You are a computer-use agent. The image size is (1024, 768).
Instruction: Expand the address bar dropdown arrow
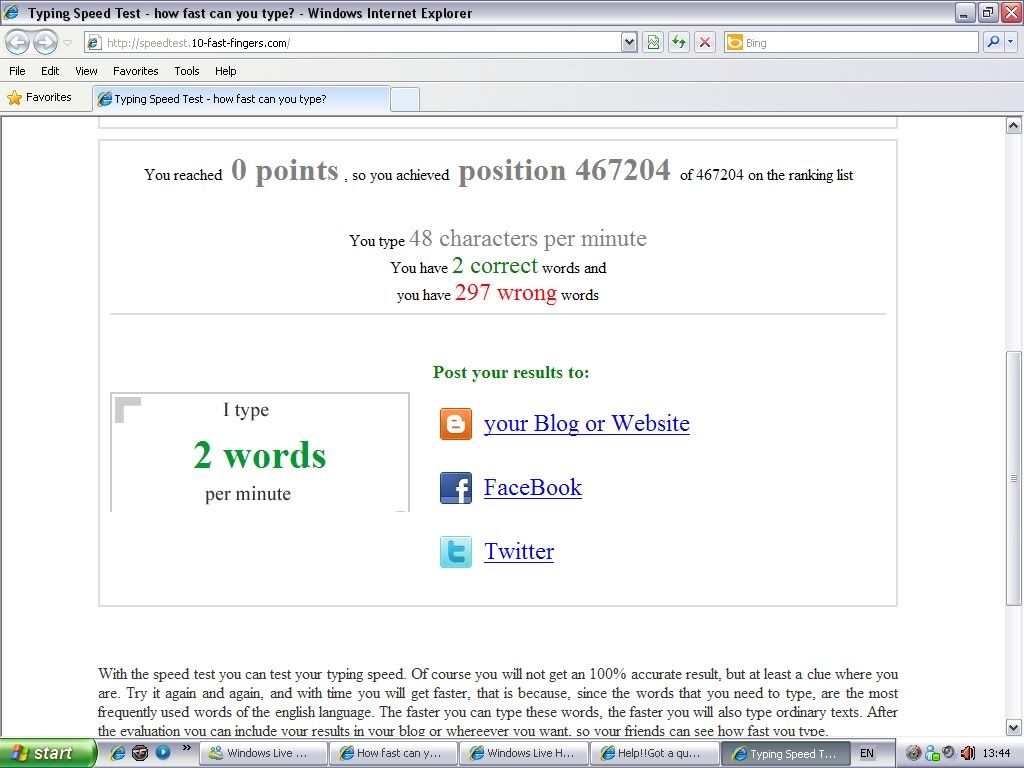click(629, 42)
